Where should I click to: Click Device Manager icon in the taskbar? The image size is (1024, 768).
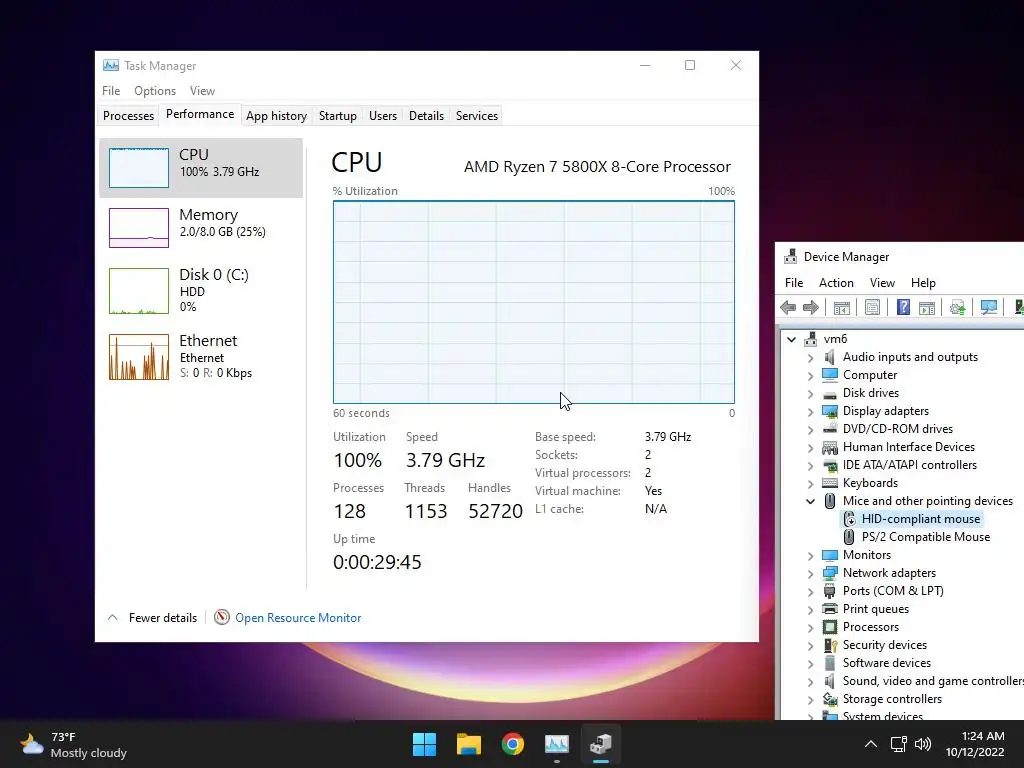click(601, 744)
